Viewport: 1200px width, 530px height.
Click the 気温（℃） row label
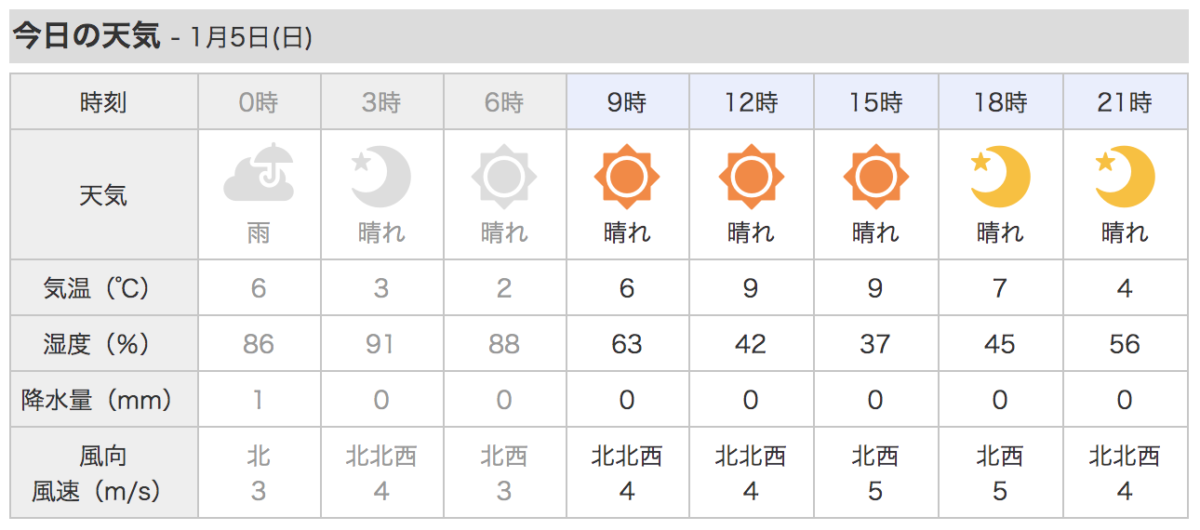(x=104, y=289)
